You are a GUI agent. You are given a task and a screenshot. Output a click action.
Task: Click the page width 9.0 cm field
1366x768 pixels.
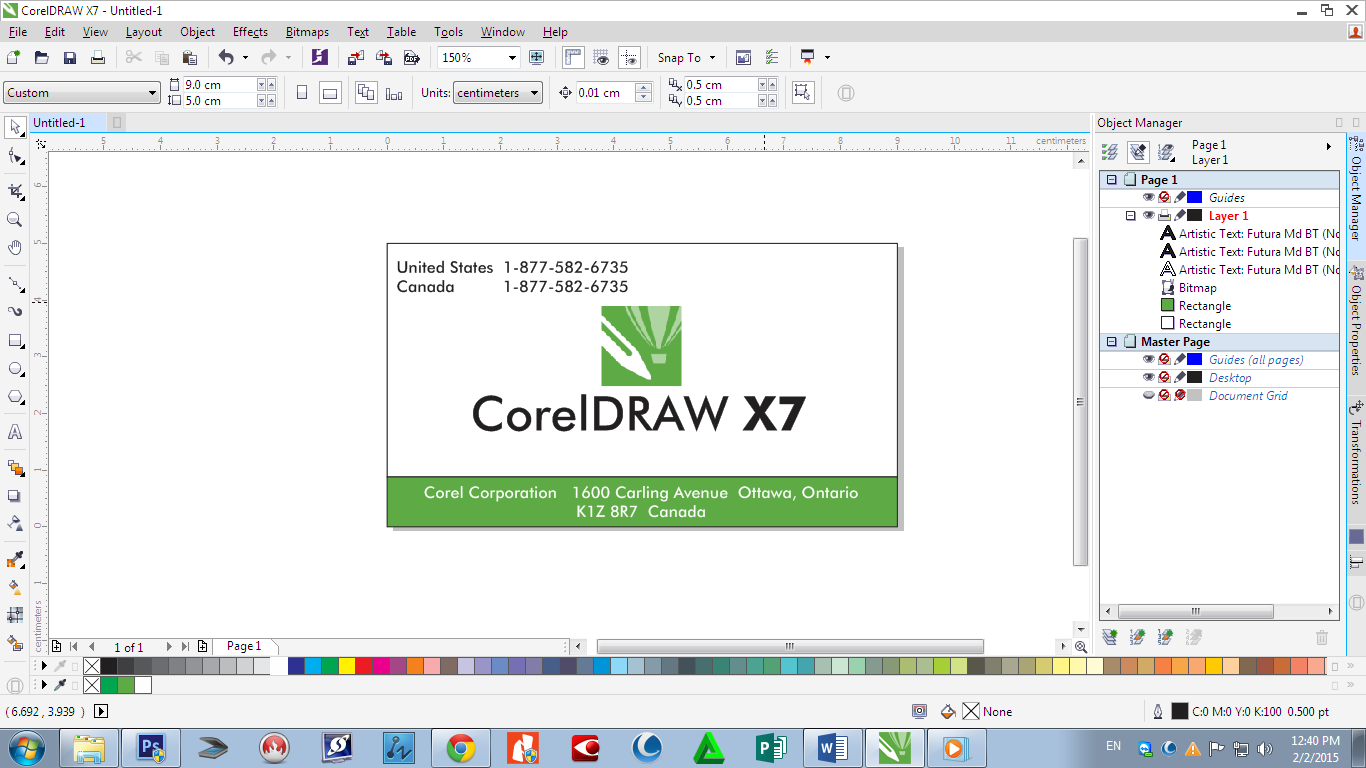(x=219, y=85)
